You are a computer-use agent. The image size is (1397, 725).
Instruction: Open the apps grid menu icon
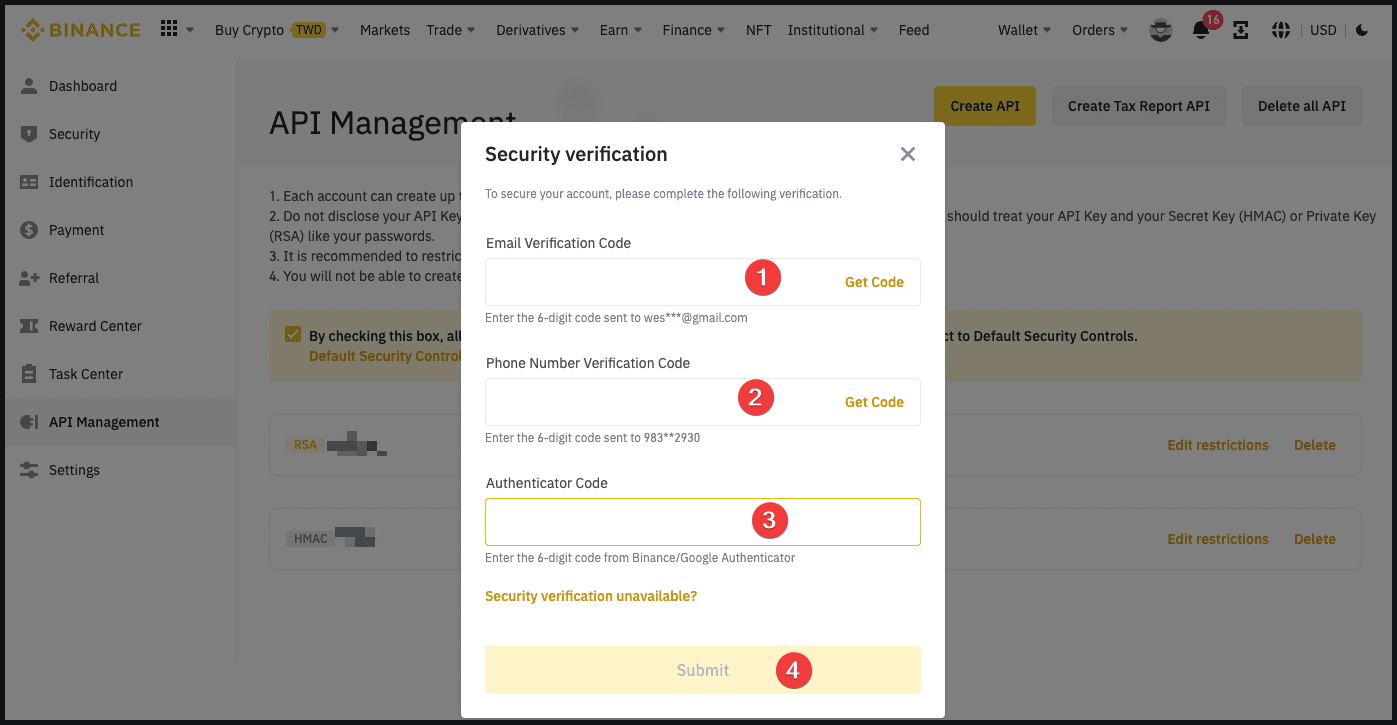pos(169,29)
